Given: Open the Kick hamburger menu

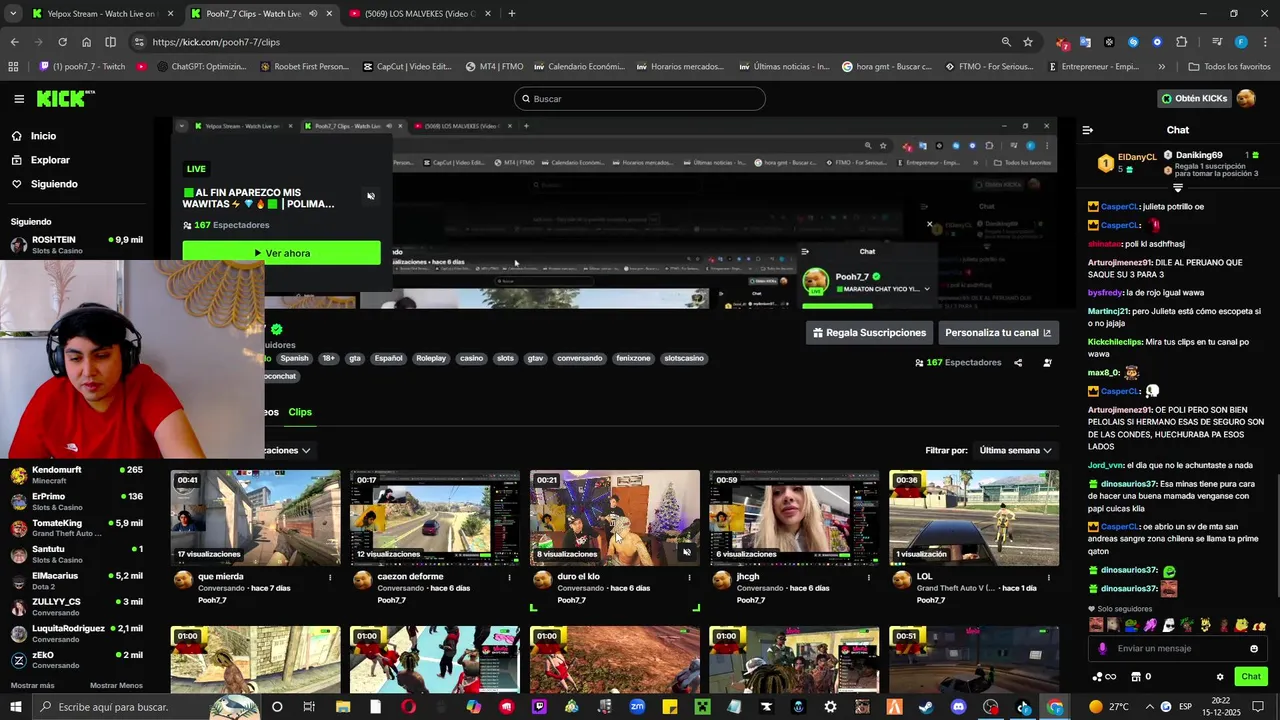Looking at the screenshot, I should [x=19, y=99].
